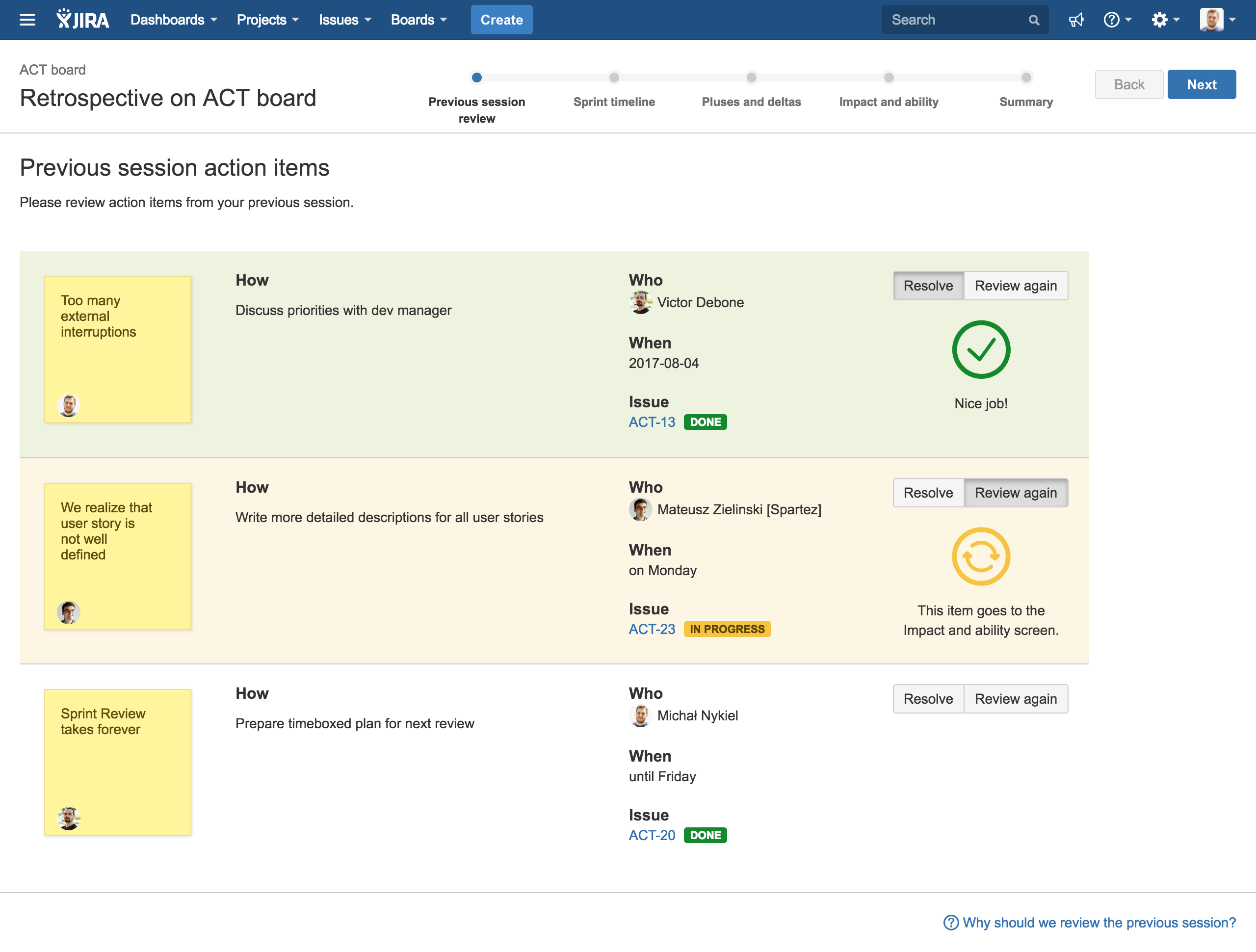Open the Issues menu
This screenshot has width=1256, height=952.
click(344, 20)
